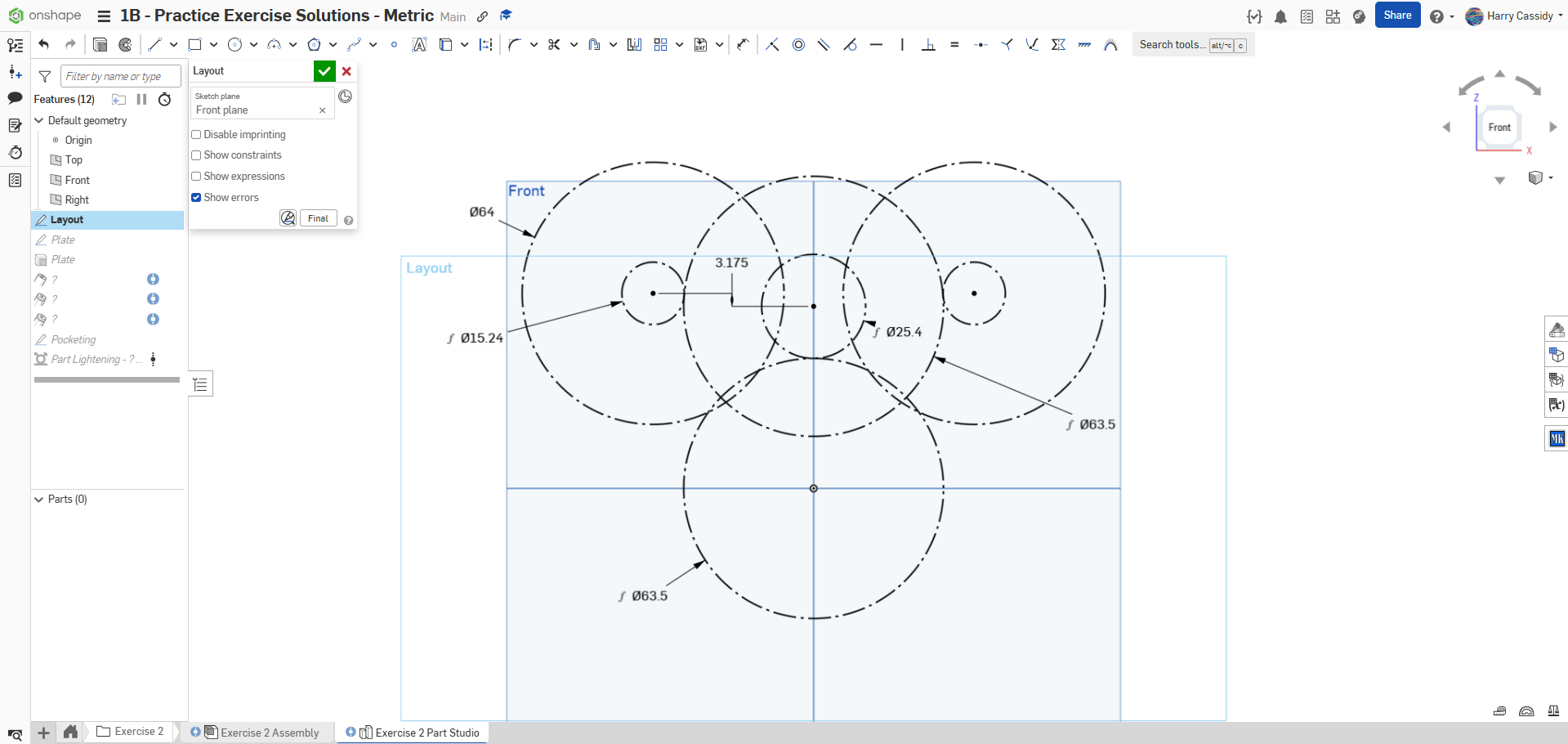Accept sketch with green checkmark
The height and width of the screenshot is (744, 1568).
click(x=324, y=71)
